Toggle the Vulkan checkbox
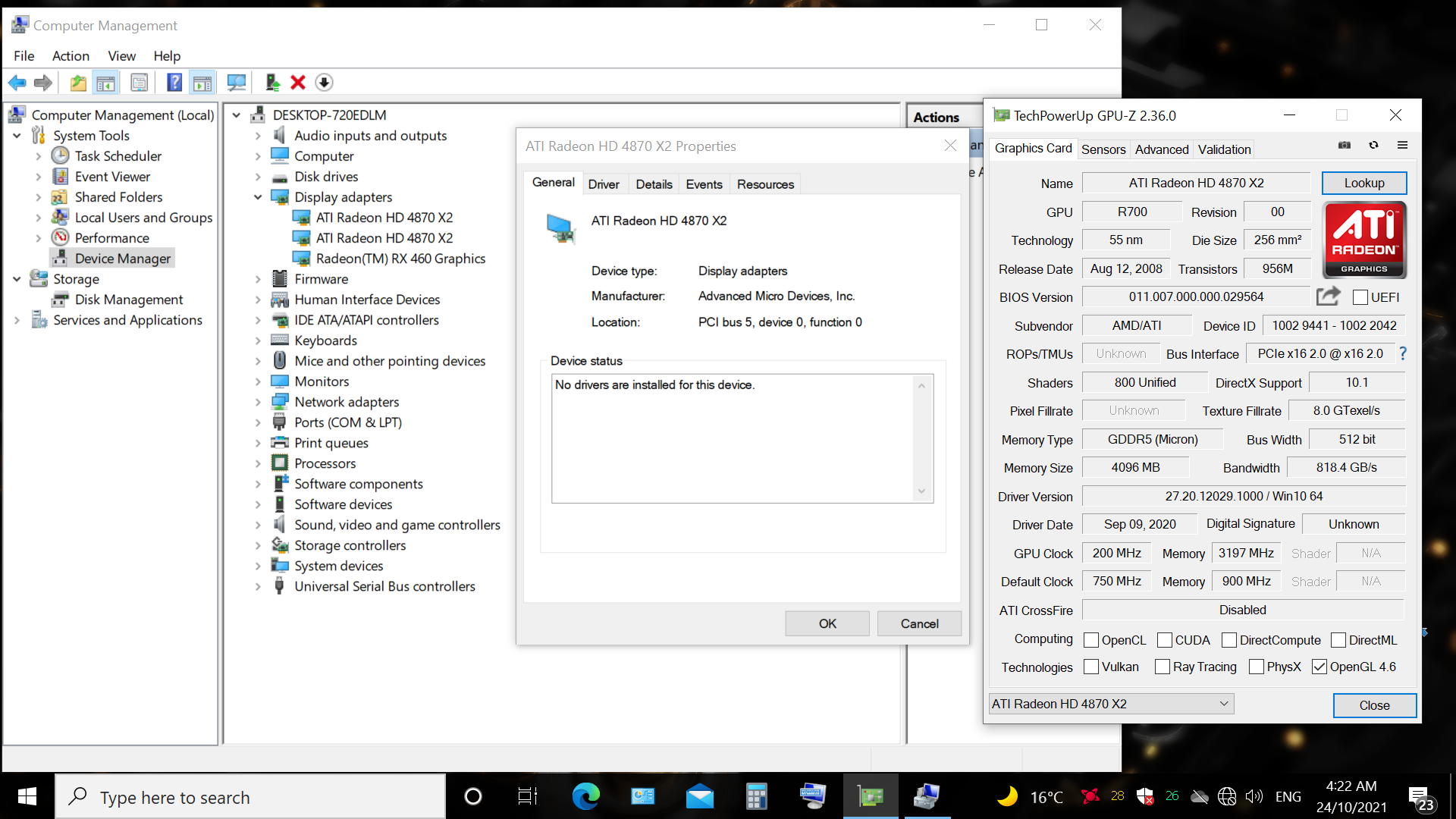Viewport: 1456px width, 819px height. (1091, 667)
